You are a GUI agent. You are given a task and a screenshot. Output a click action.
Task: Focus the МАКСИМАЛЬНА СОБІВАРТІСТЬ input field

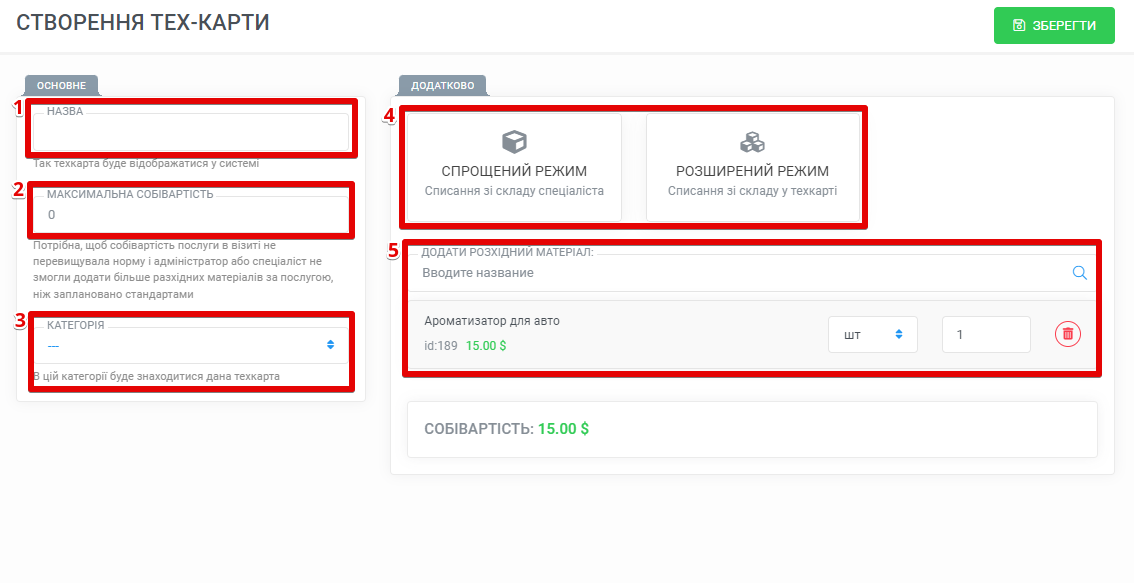click(x=191, y=215)
